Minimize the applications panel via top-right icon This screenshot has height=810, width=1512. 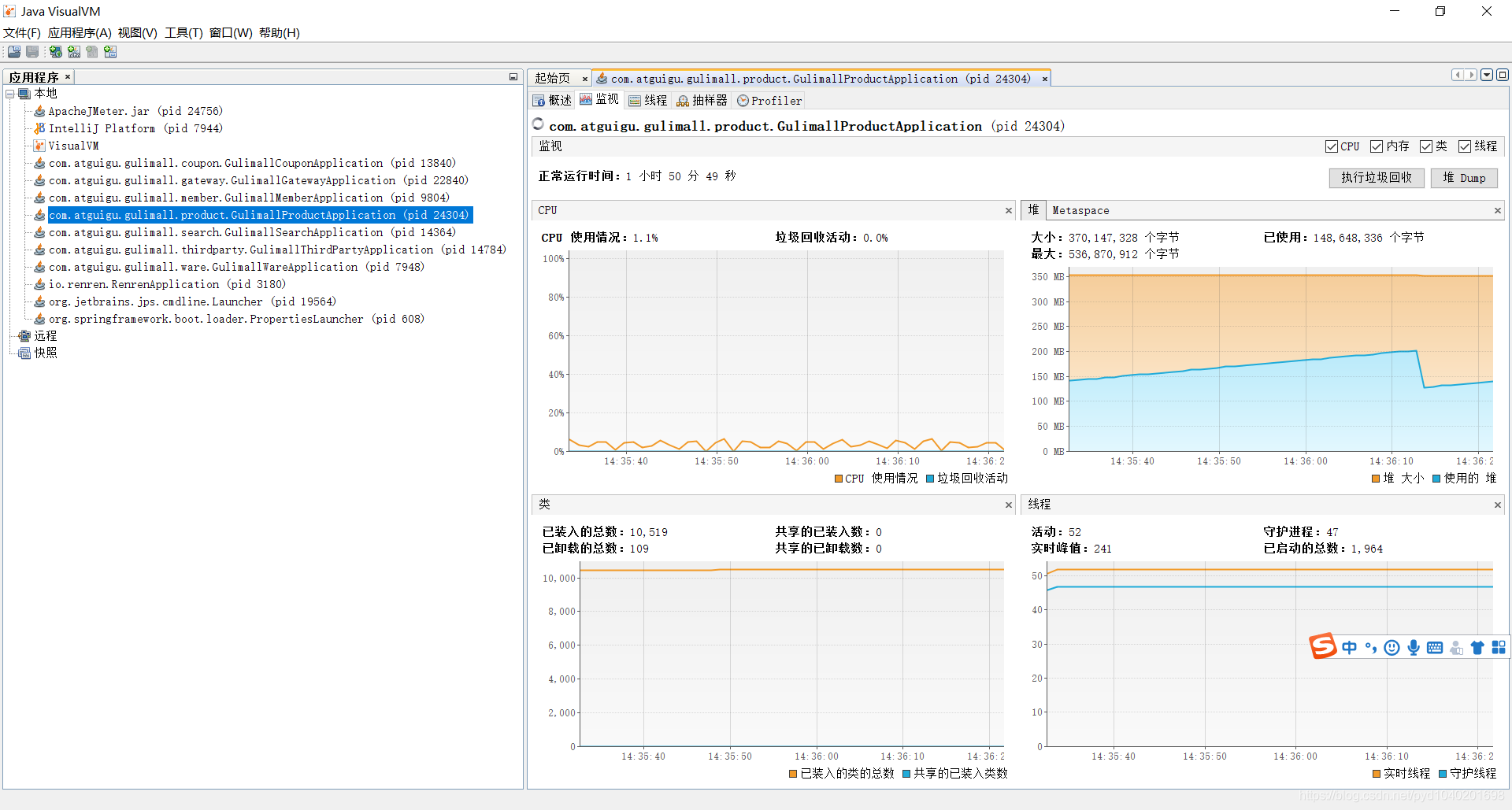click(513, 77)
